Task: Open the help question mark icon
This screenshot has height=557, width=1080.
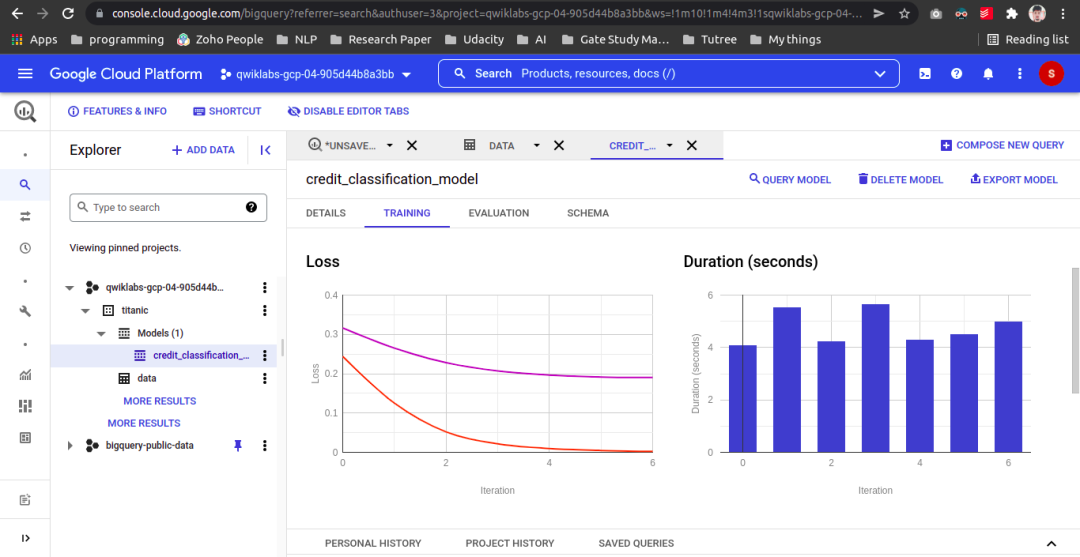Action: point(957,74)
